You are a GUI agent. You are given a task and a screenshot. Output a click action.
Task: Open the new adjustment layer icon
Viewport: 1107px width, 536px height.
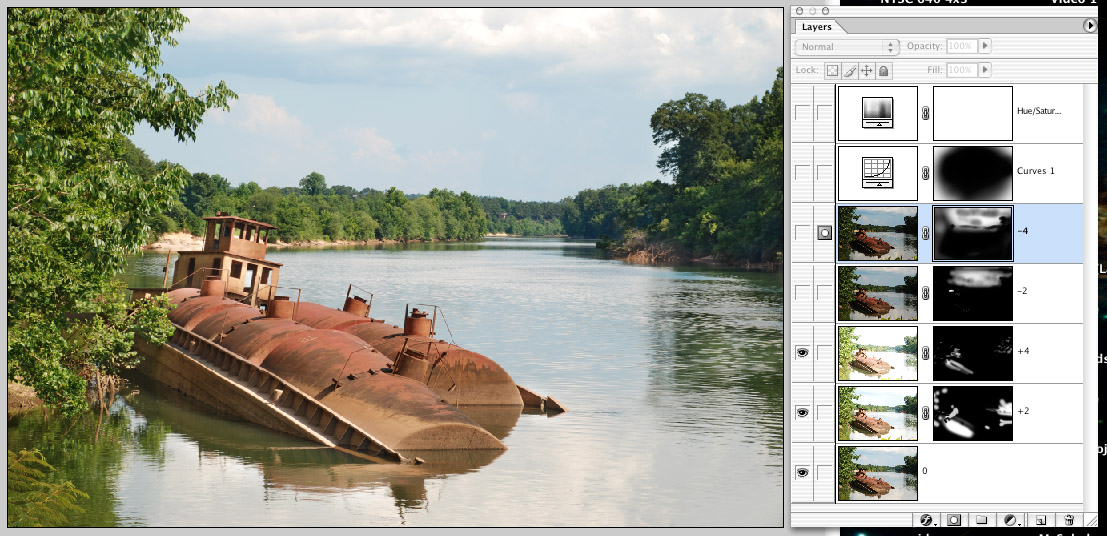[x=1011, y=520]
